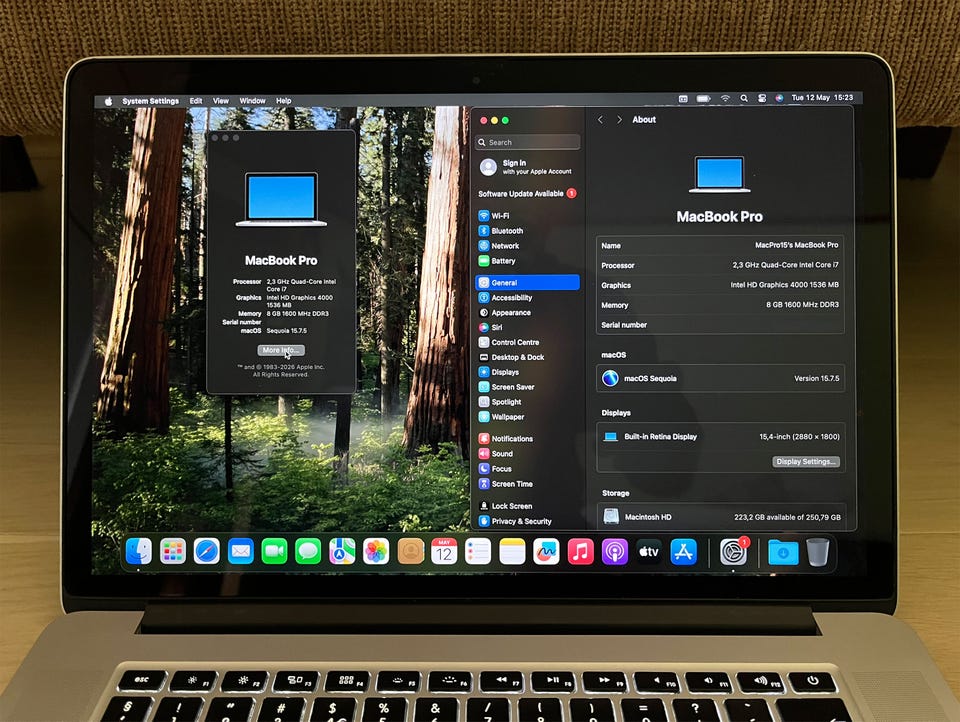Open Calendar from the Dock

[x=444, y=552]
